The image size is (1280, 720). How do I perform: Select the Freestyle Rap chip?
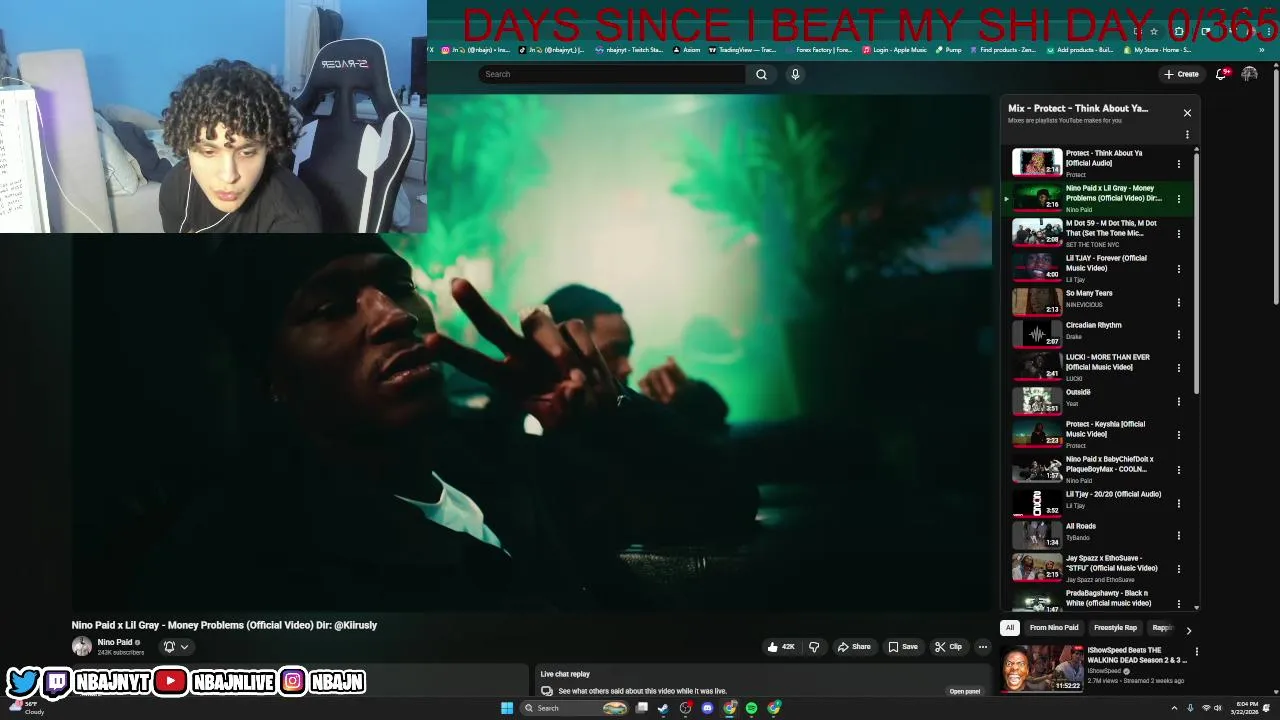pos(1115,628)
